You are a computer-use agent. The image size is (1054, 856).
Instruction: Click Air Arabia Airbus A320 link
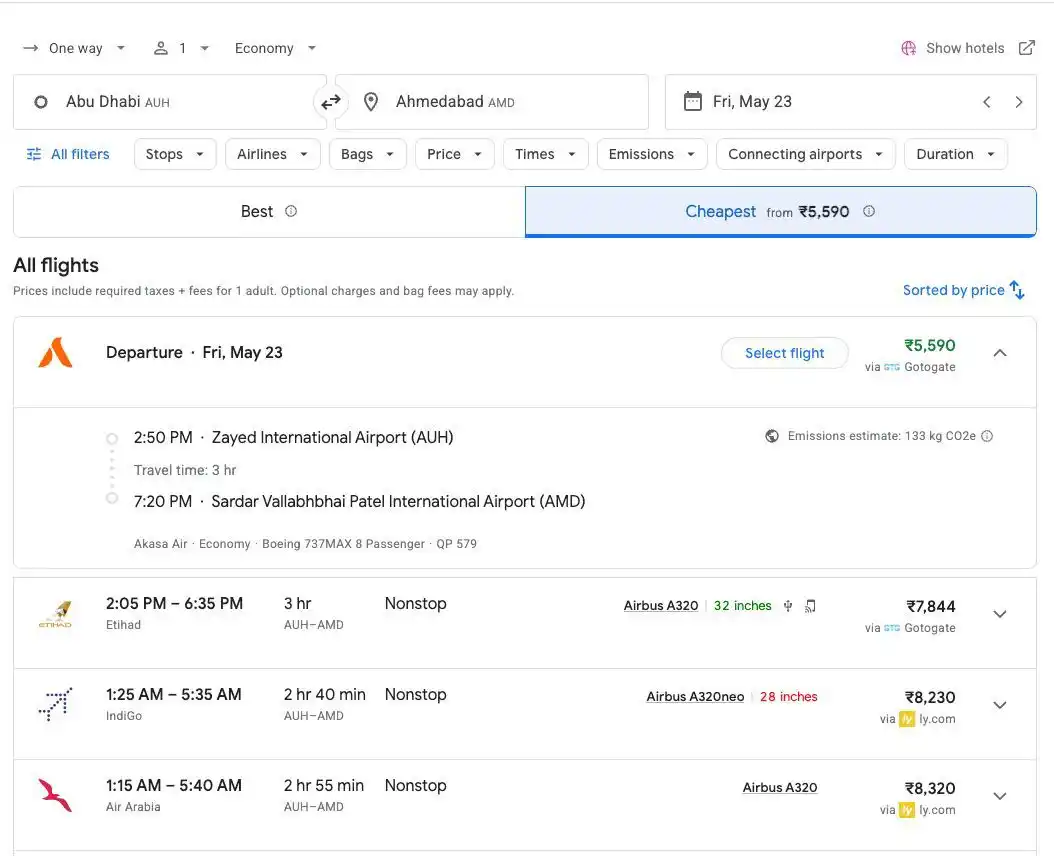coord(780,787)
